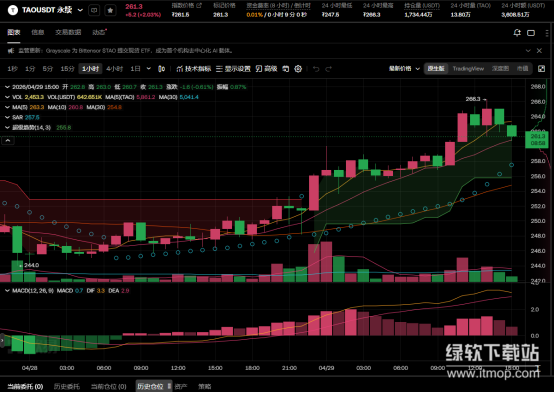The width and height of the screenshot is (554, 393).
Task: Open the 资产 tab
Action: click(181, 386)
